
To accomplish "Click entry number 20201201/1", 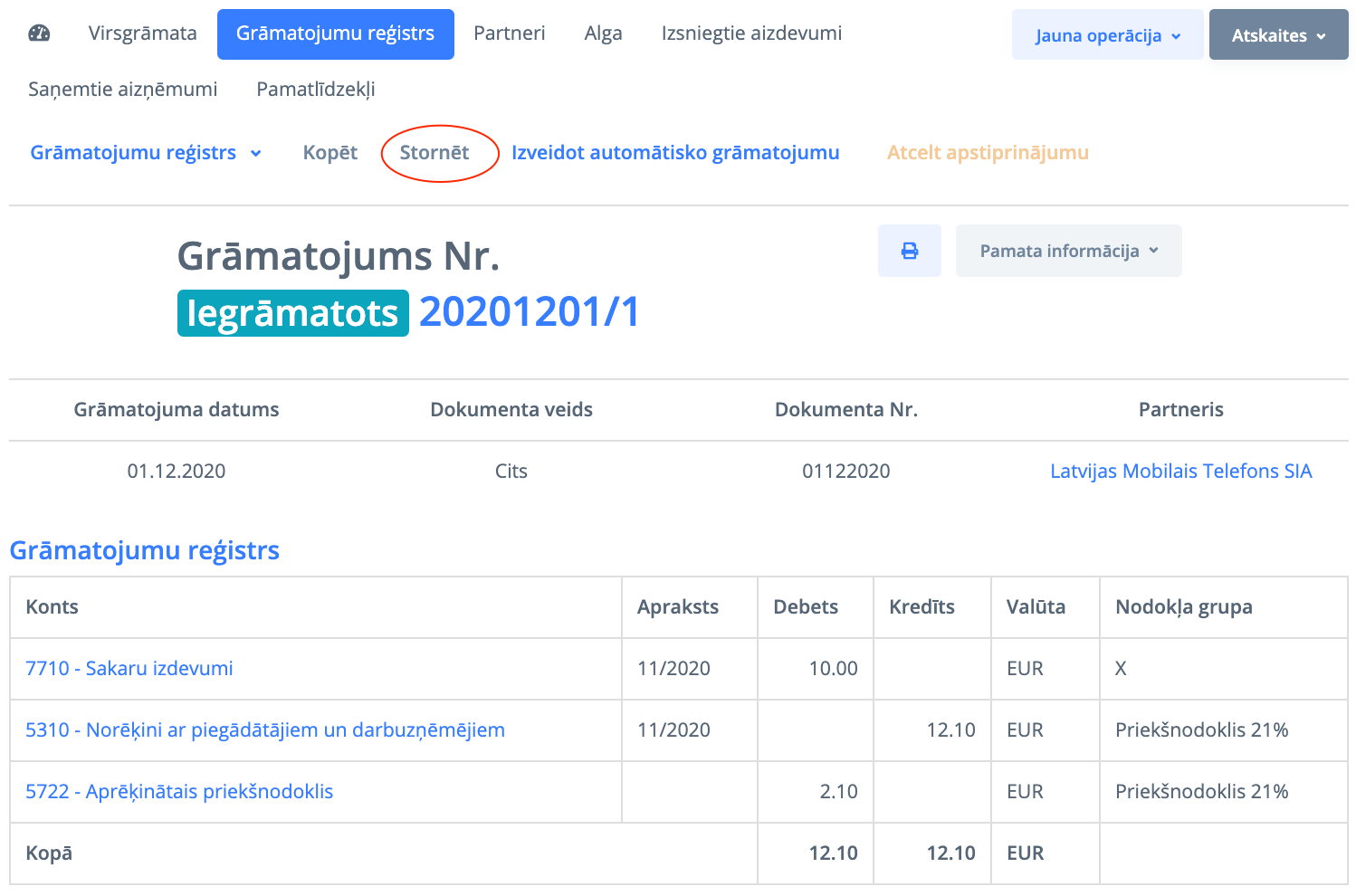I will 530,312.
